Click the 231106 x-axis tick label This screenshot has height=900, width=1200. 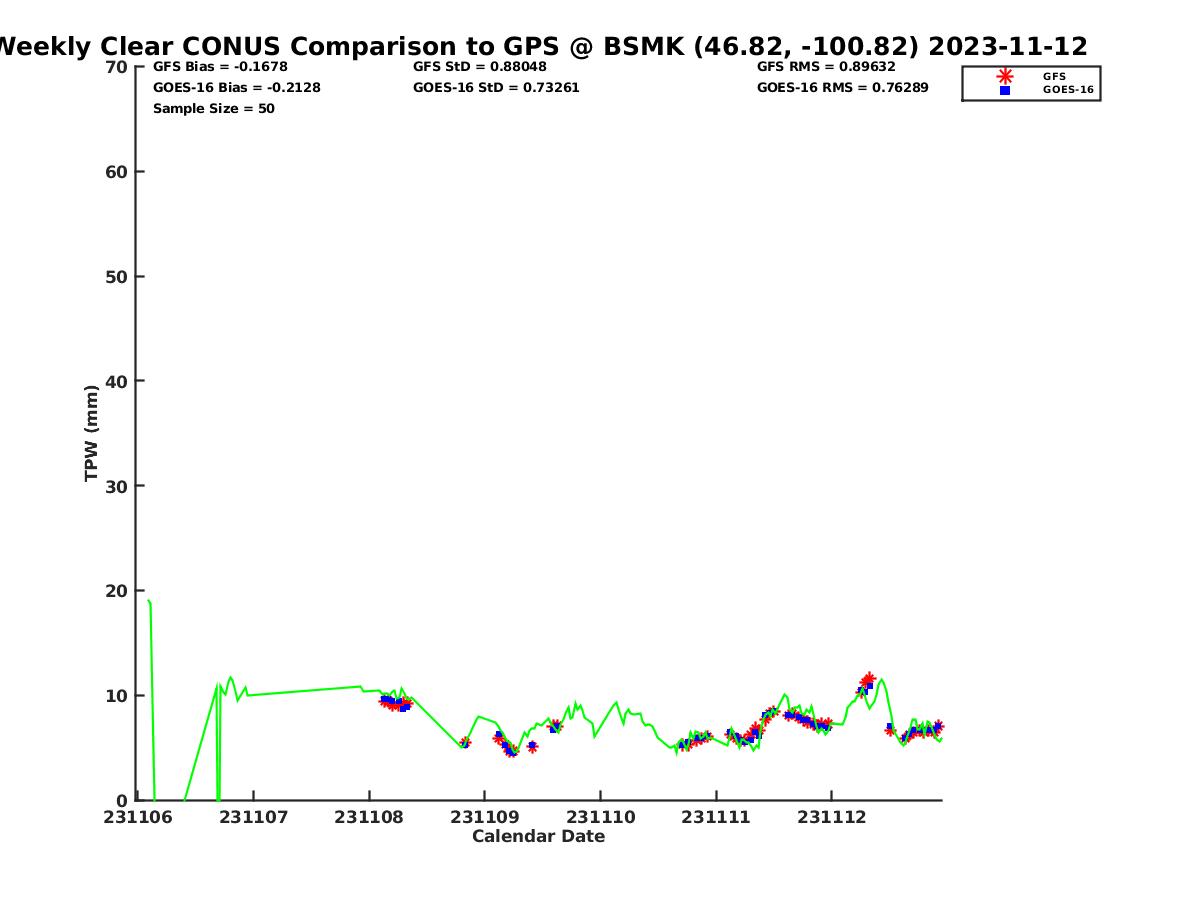[137, 818]
